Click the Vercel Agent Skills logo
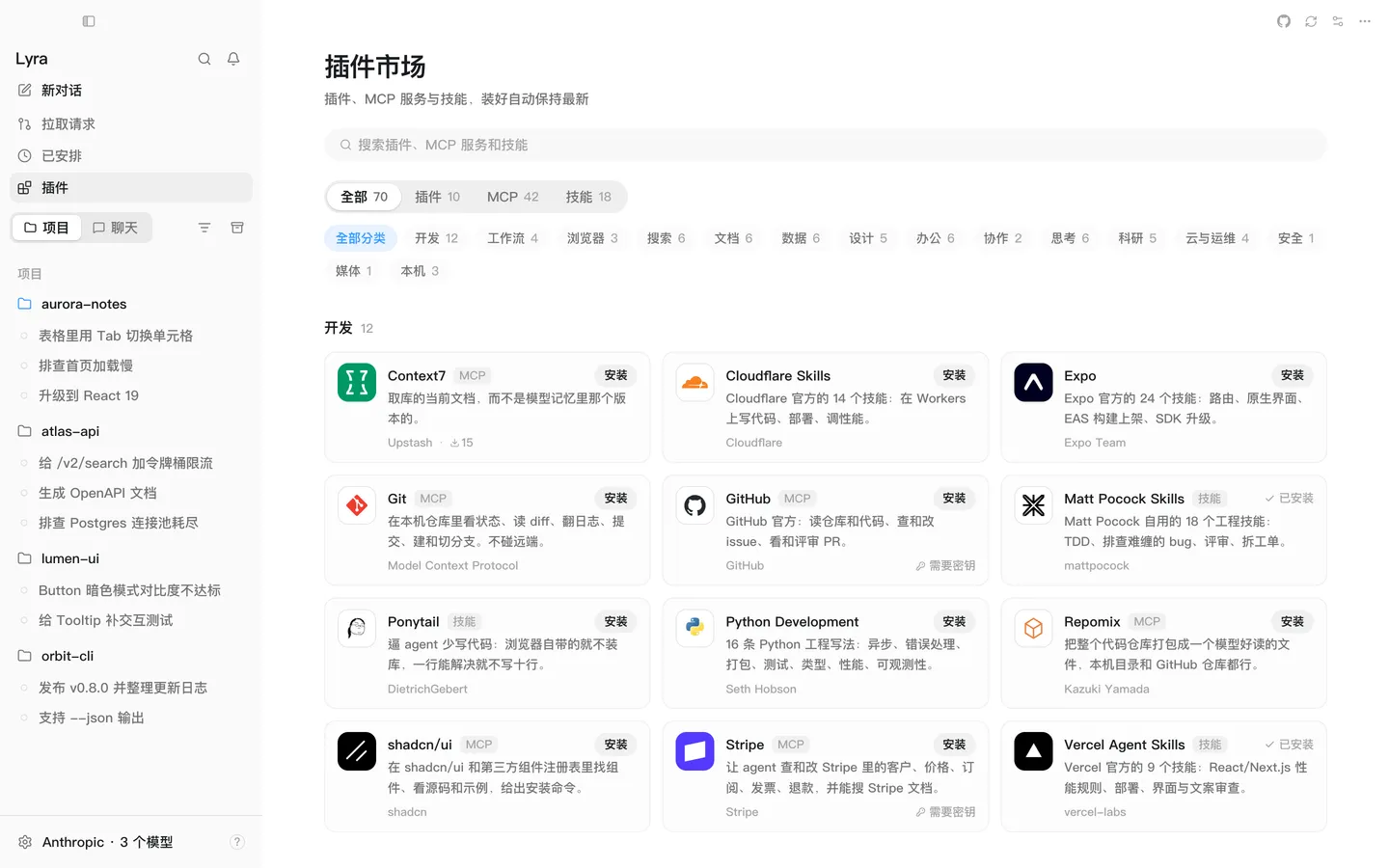Image resolution: width=1389 pixels, height=868 pixels. [1033, 751]
